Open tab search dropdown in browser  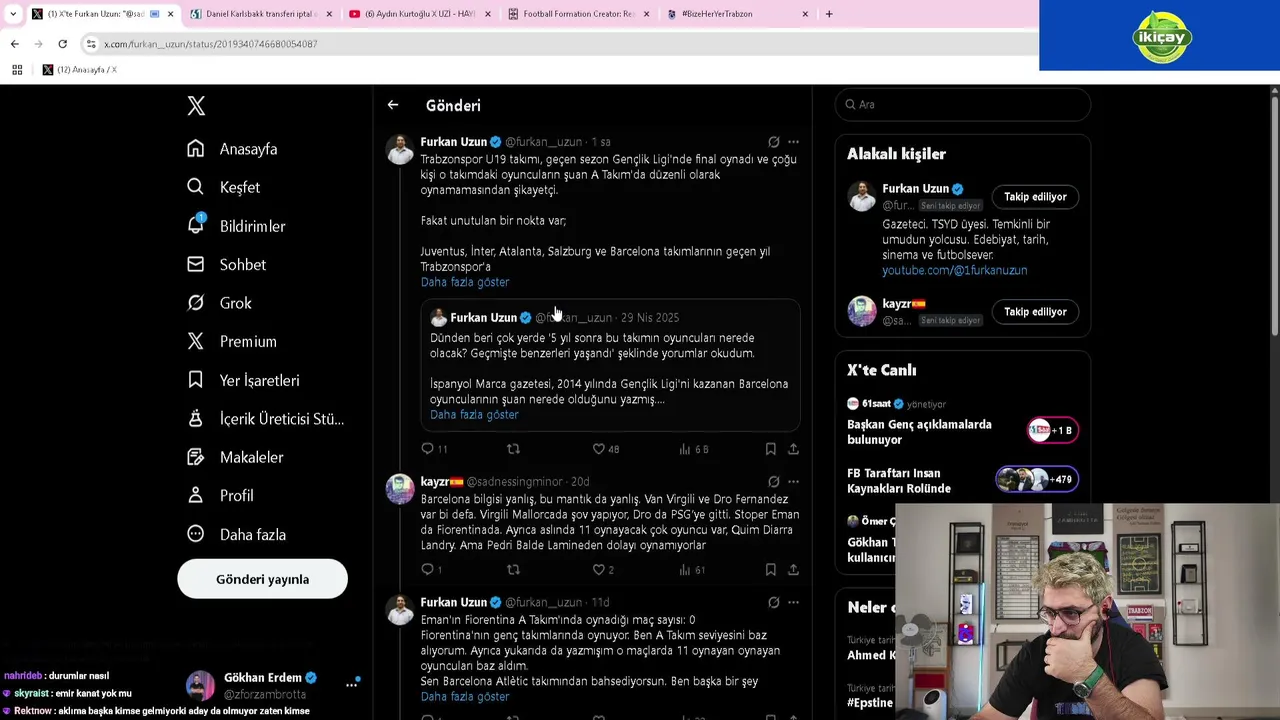click(x=12, y=14)
